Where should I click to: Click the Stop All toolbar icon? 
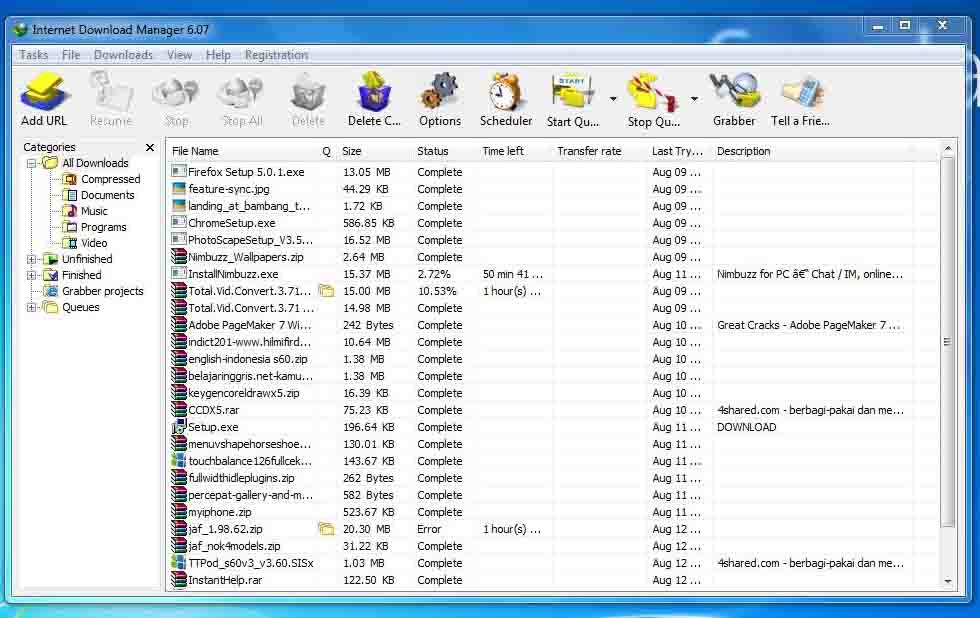point(242,92)
